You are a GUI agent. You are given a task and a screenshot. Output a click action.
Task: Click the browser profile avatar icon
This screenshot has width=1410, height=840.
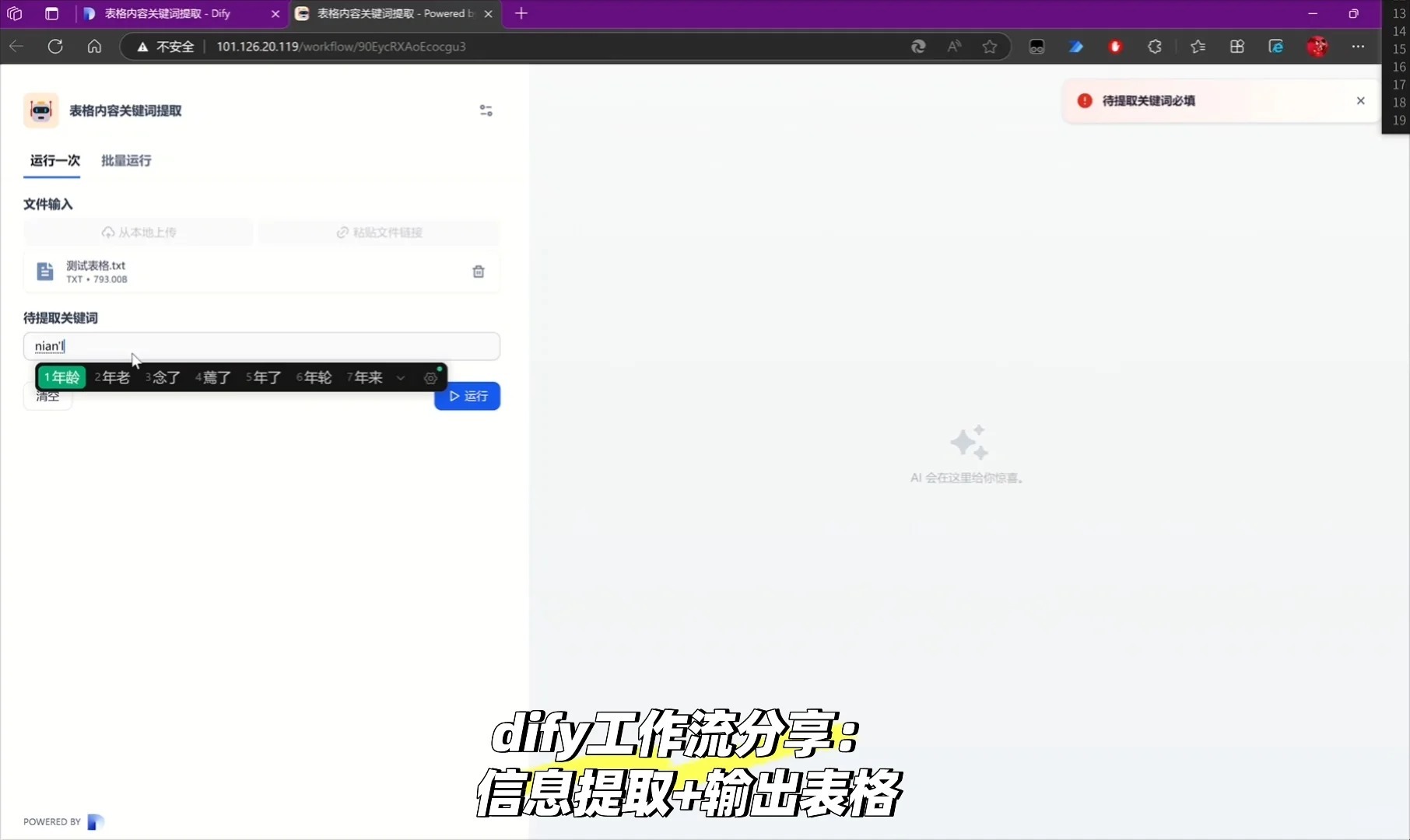(x=1318, y=47)
